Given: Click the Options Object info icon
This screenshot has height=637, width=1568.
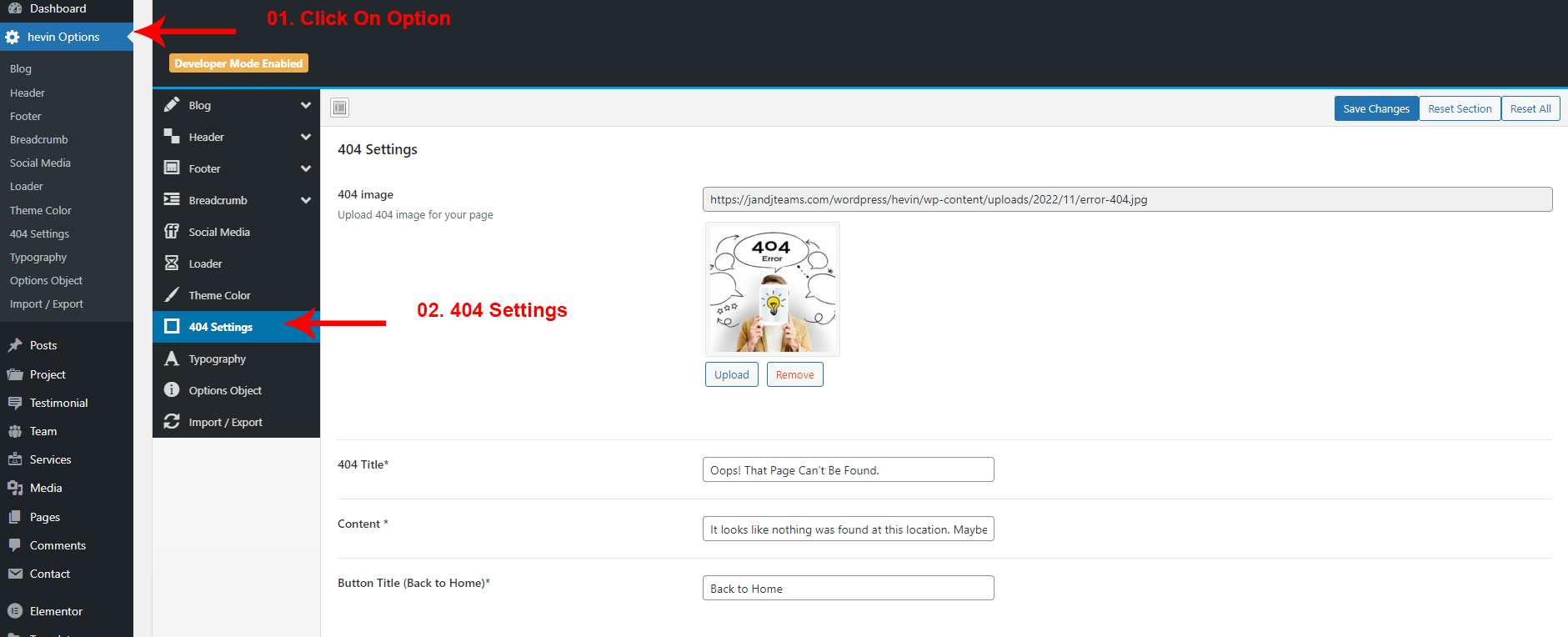Looking at the screenshot, I should click(172, 390).
